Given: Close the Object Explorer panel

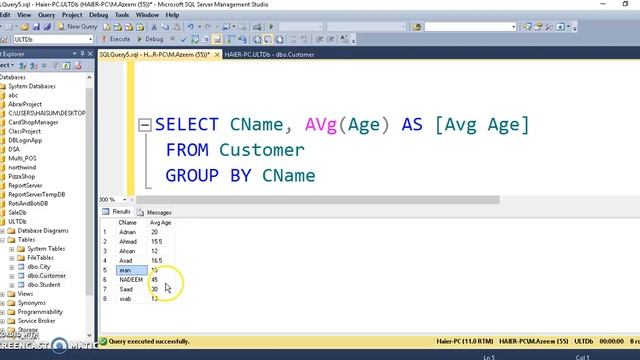Looking at the screenshot, I should [90, 54].
